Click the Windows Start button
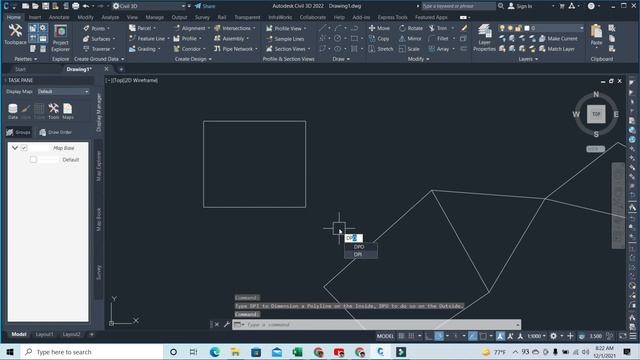 coord(10,352)
